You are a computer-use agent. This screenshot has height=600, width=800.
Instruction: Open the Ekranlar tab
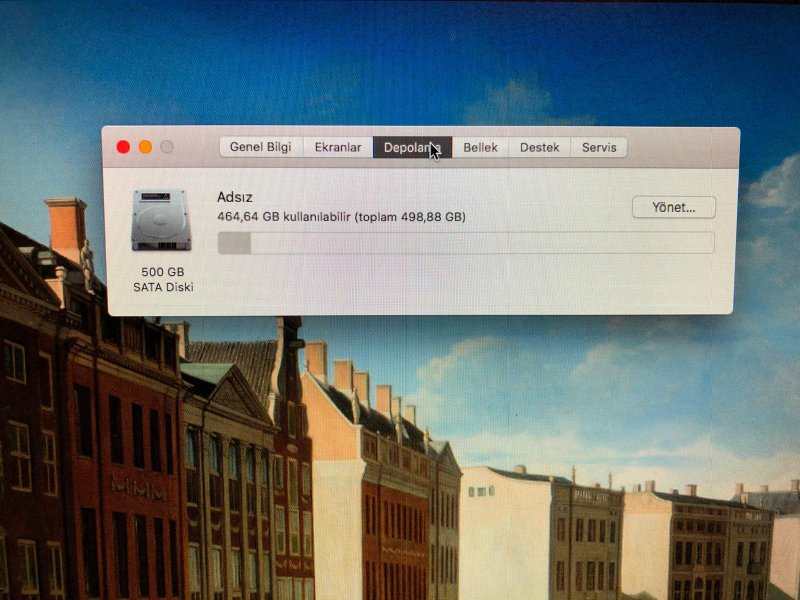coord(338,147)
